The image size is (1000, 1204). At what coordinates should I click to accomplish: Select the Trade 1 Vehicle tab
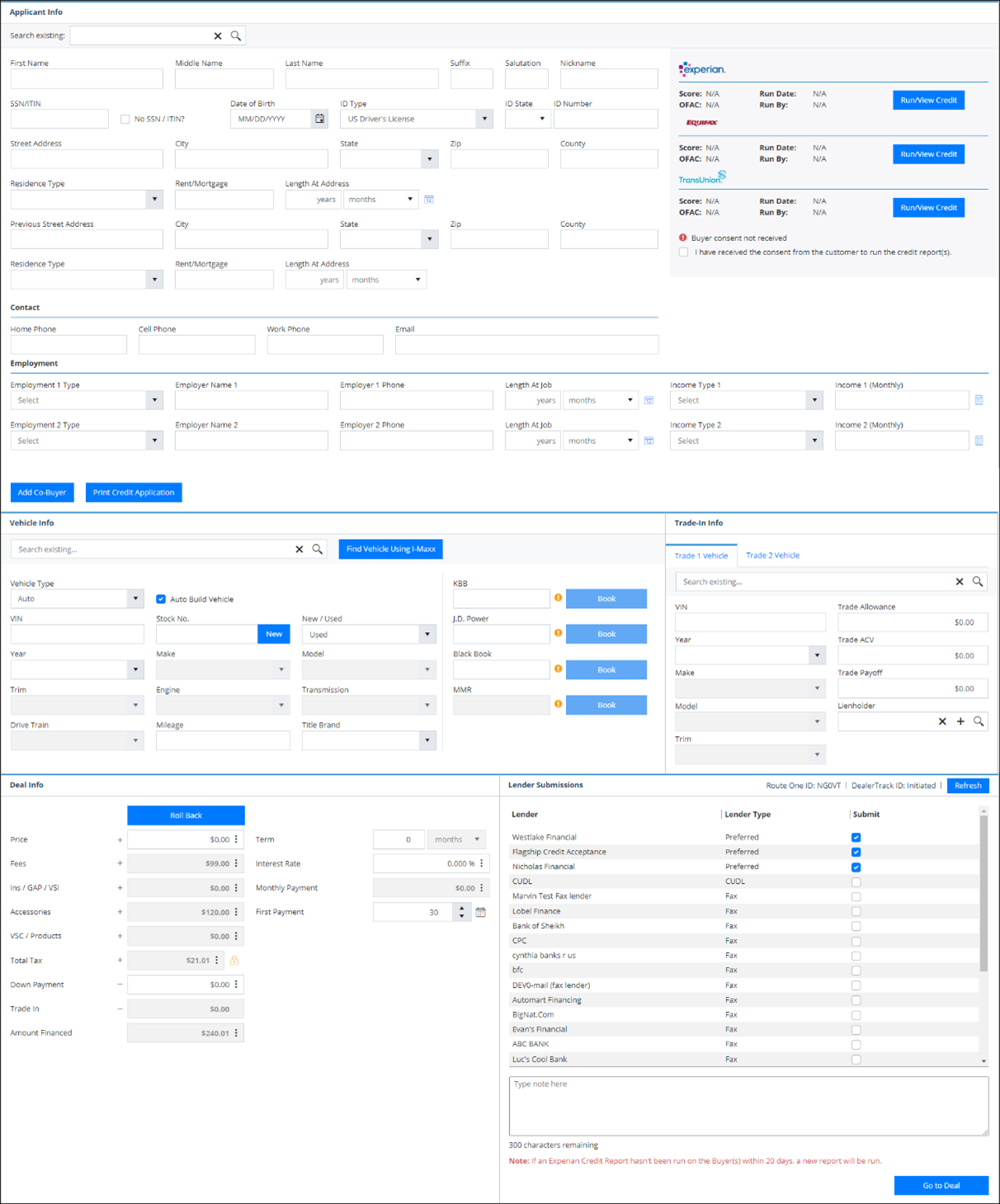coord(701,555)
